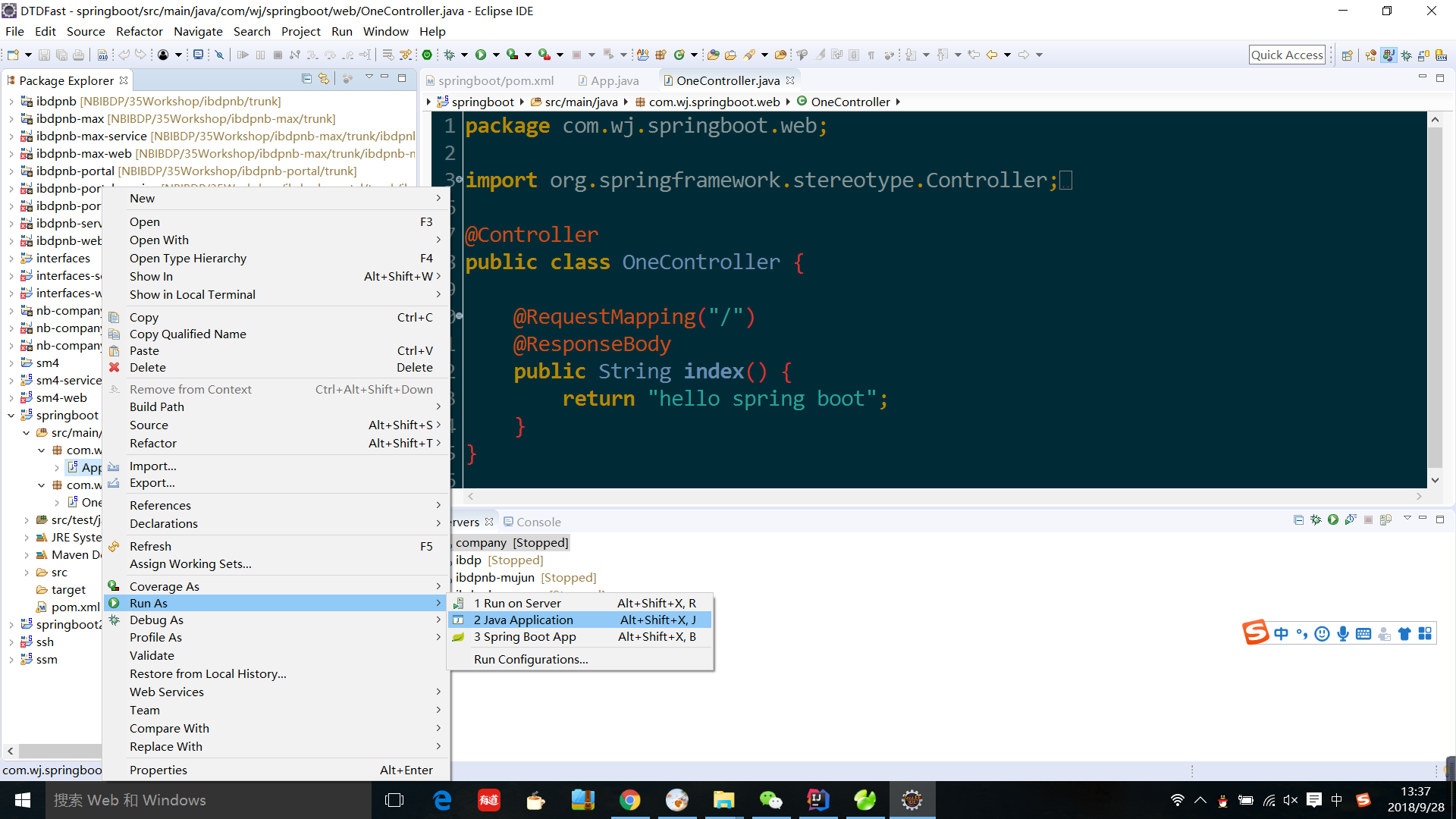Click the New file toolbar icon
This screenshot has width=1456, height=819.
coord(13,55)
